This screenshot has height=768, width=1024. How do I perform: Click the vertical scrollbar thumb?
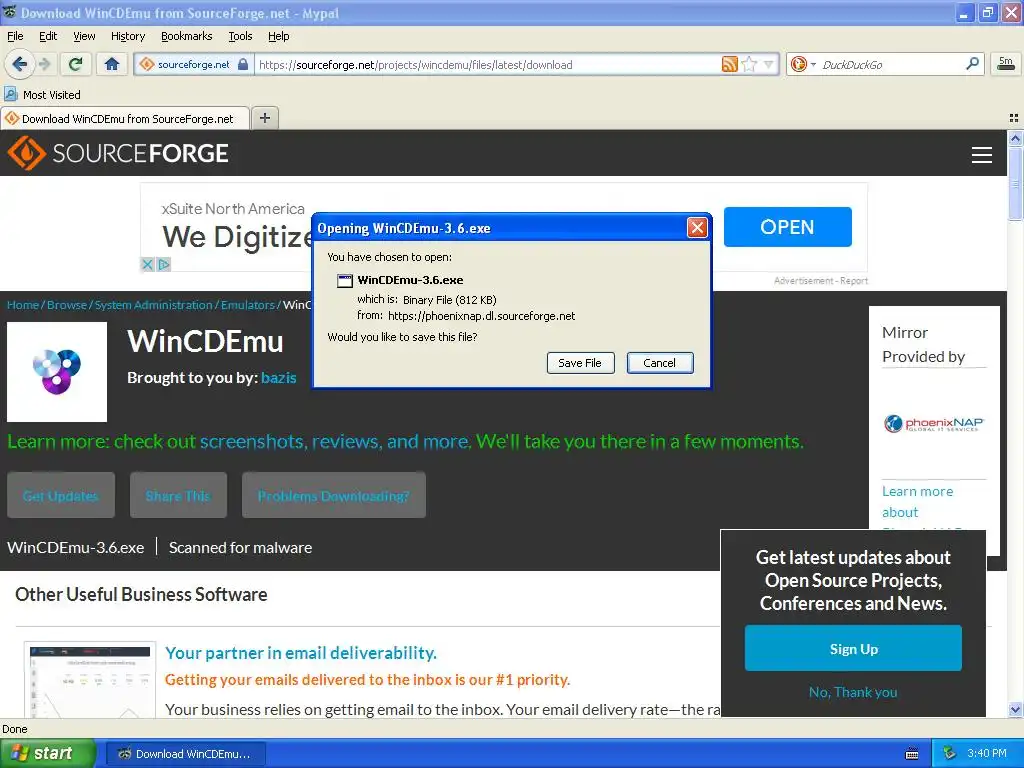coord(1015,184)
